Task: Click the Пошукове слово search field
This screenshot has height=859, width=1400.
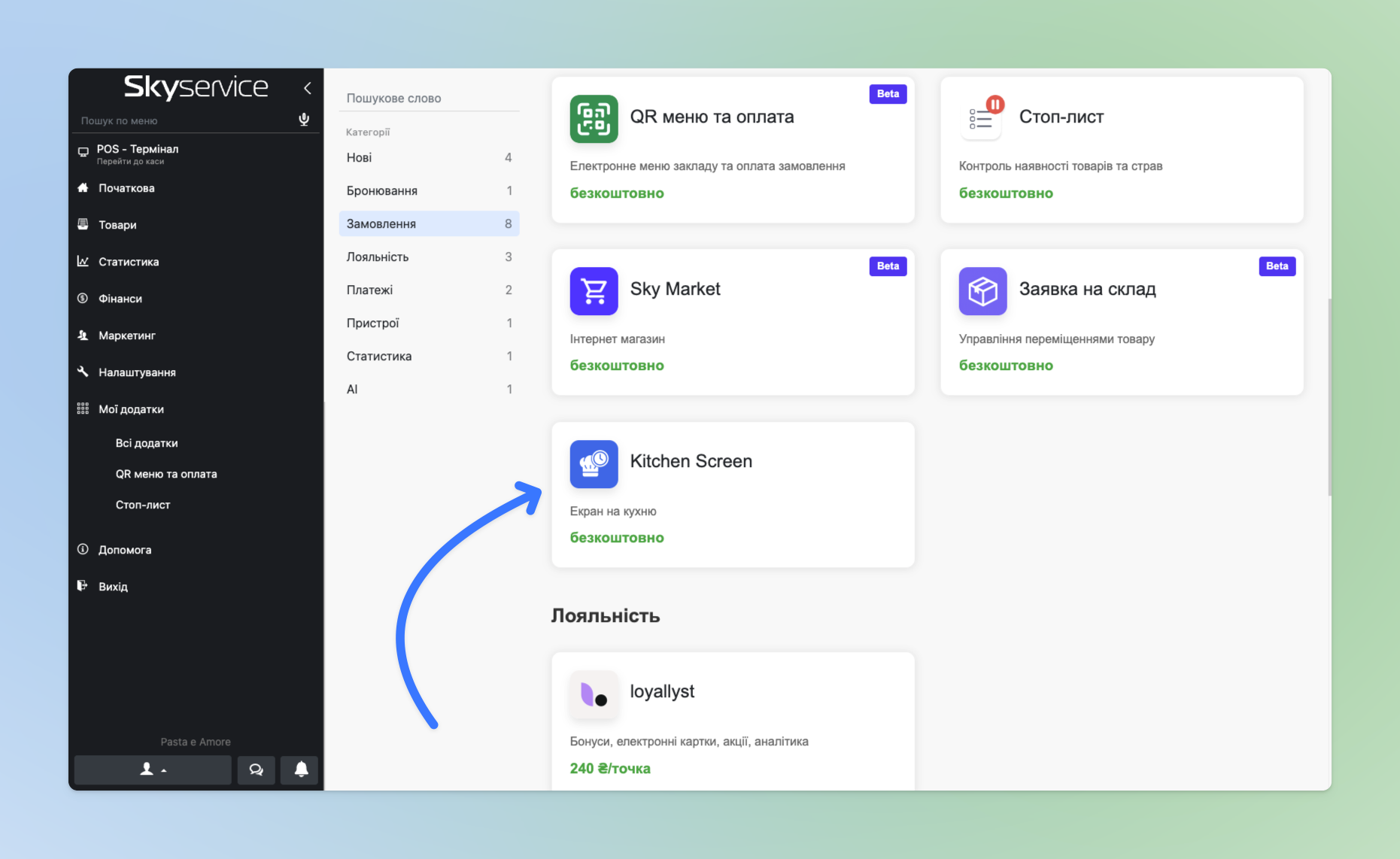Action: coord(429,99)
